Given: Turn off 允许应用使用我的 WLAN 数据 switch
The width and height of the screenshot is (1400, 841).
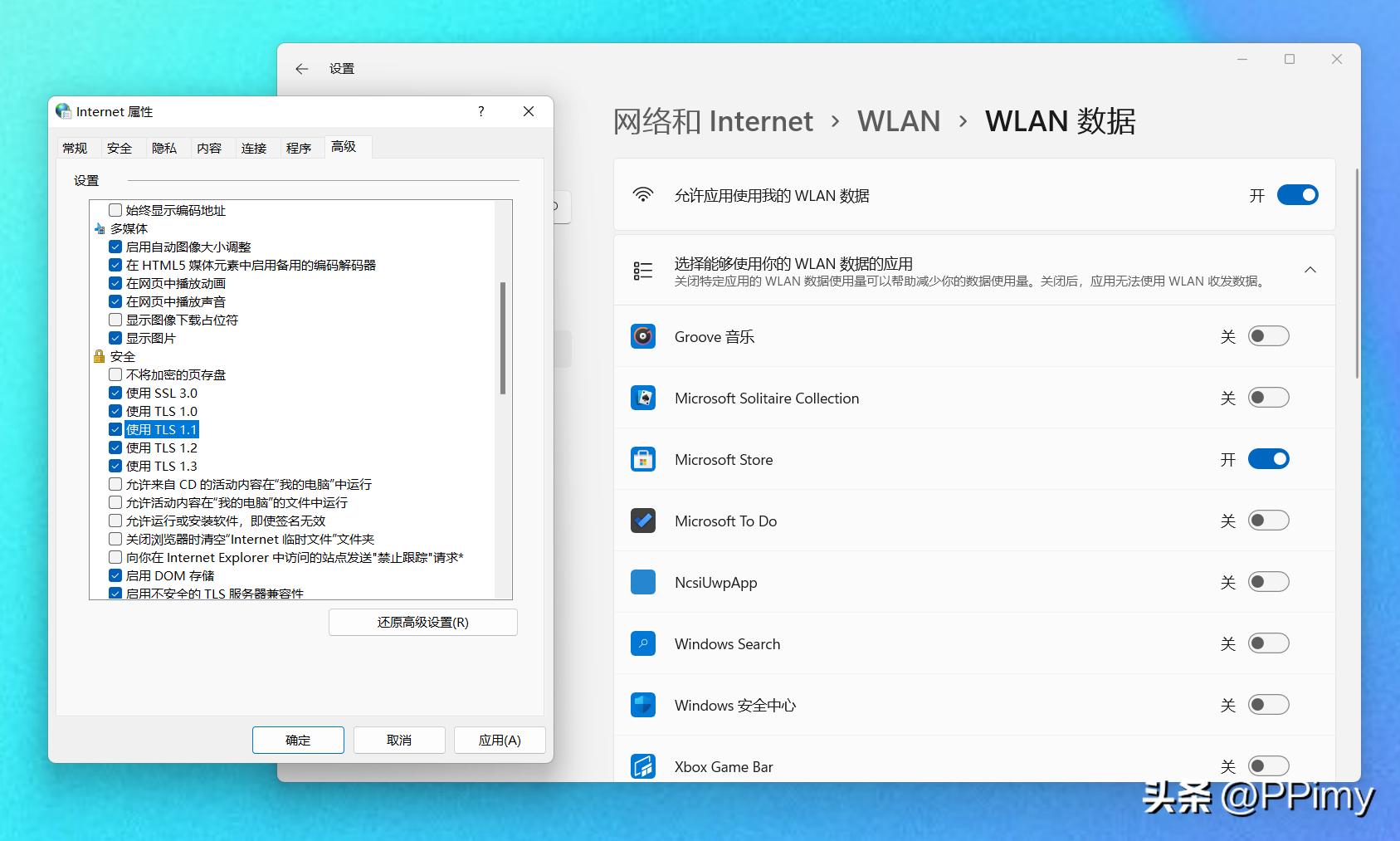Looking at the screenshot, I should coord(1297,195).
